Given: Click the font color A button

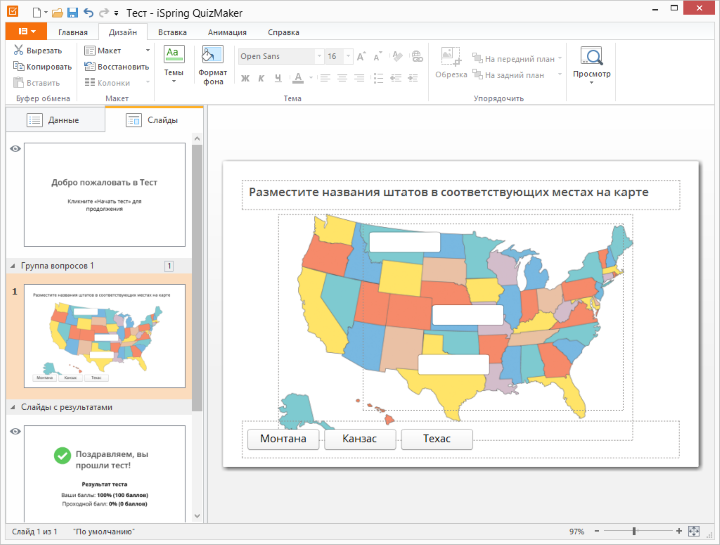Looking at the screenshot, I should pyautogui.click(x=298, y=78).
